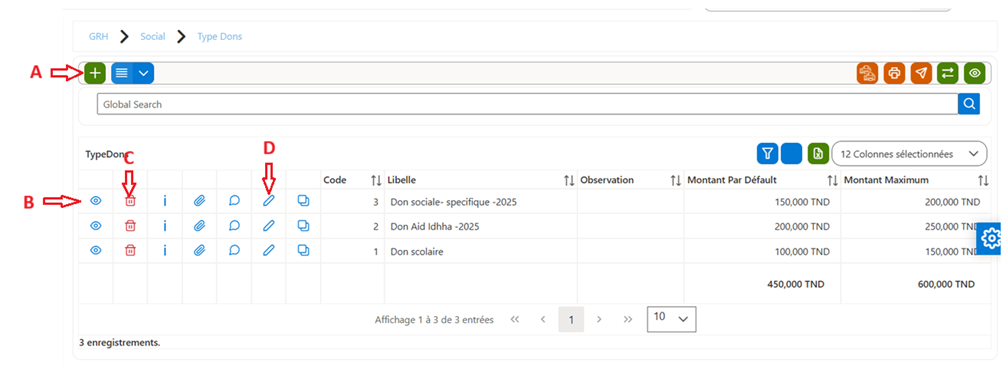
Task: Open the blue list view dropdown arrow
Action: tap(143, 73)
